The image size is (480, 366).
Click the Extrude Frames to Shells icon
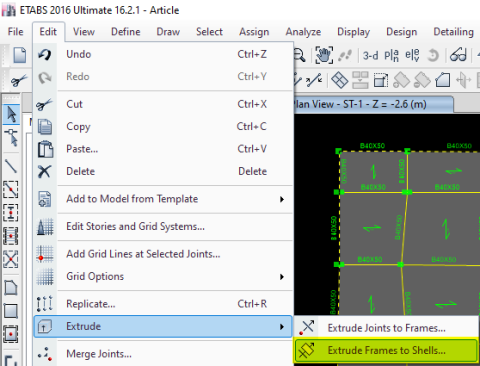tap(307, 350)
